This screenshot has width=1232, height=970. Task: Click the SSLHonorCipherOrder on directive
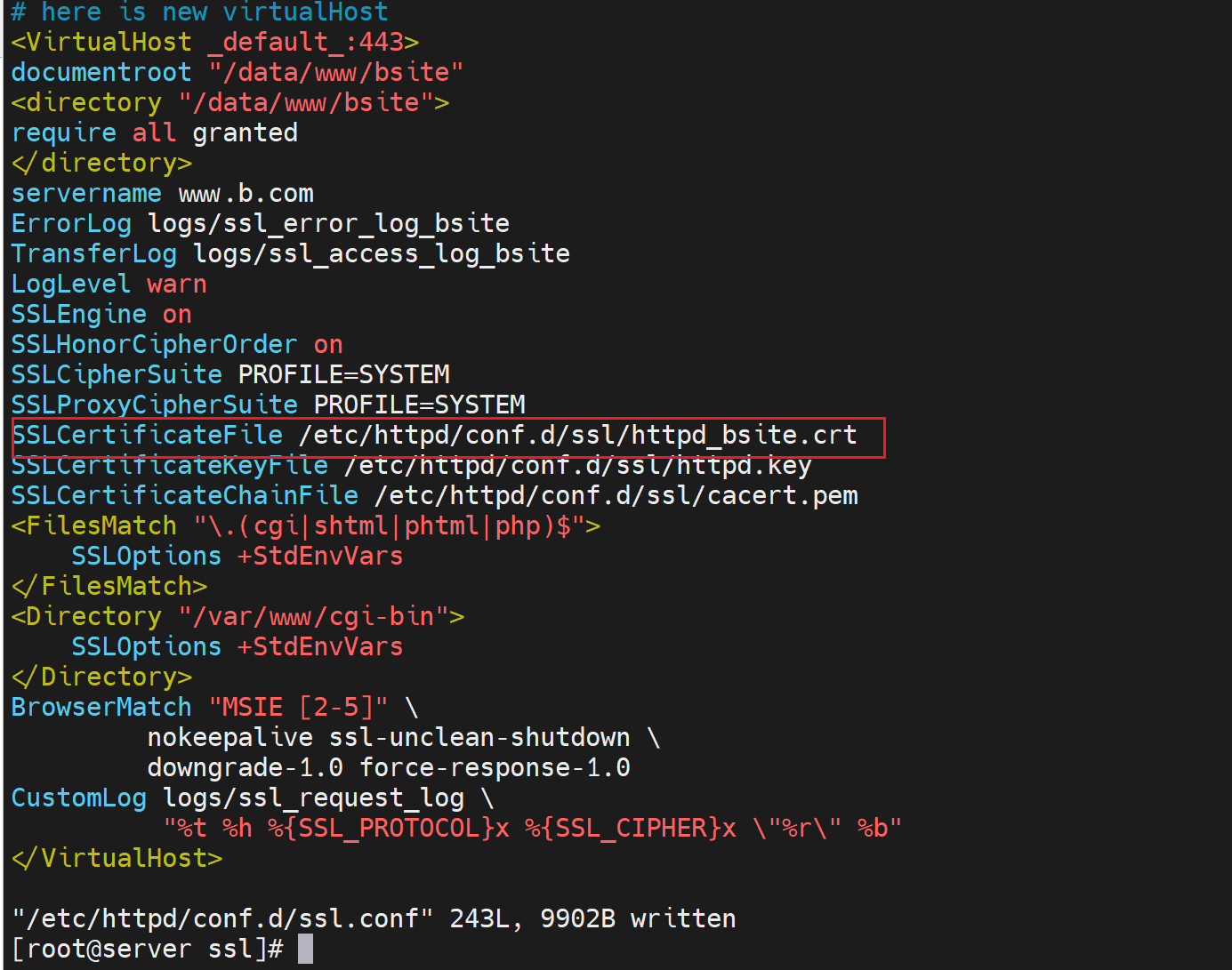pos(176,345)
